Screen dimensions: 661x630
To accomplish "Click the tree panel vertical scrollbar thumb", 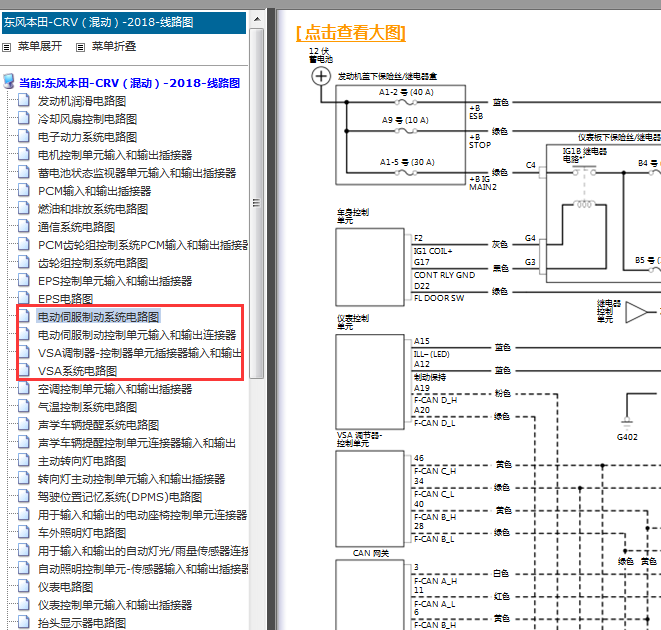I will coord(256,203).
